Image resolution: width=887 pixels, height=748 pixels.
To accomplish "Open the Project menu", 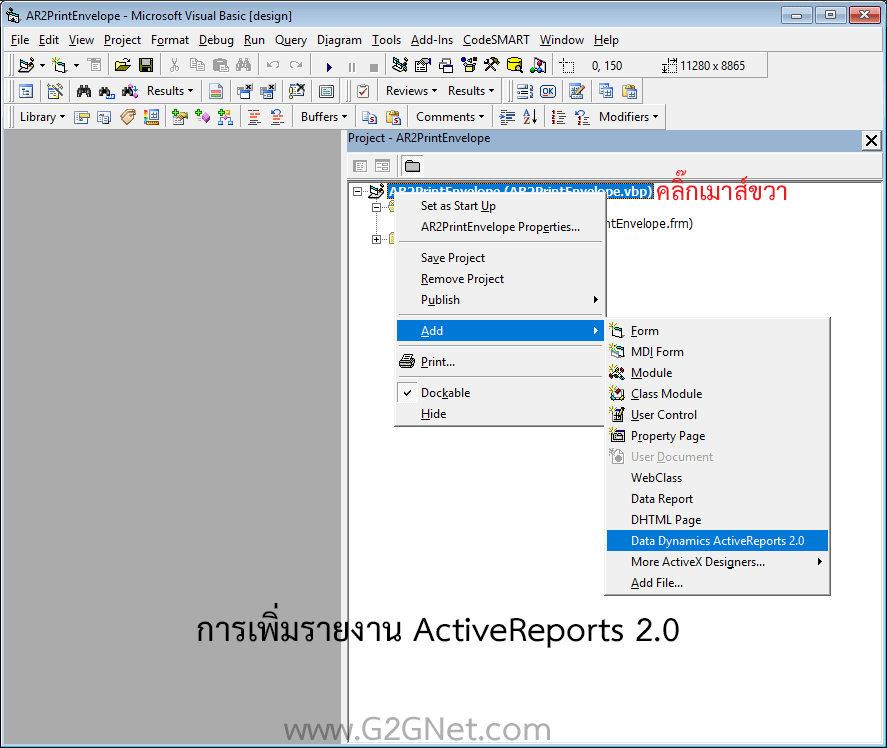I will 122,40.
